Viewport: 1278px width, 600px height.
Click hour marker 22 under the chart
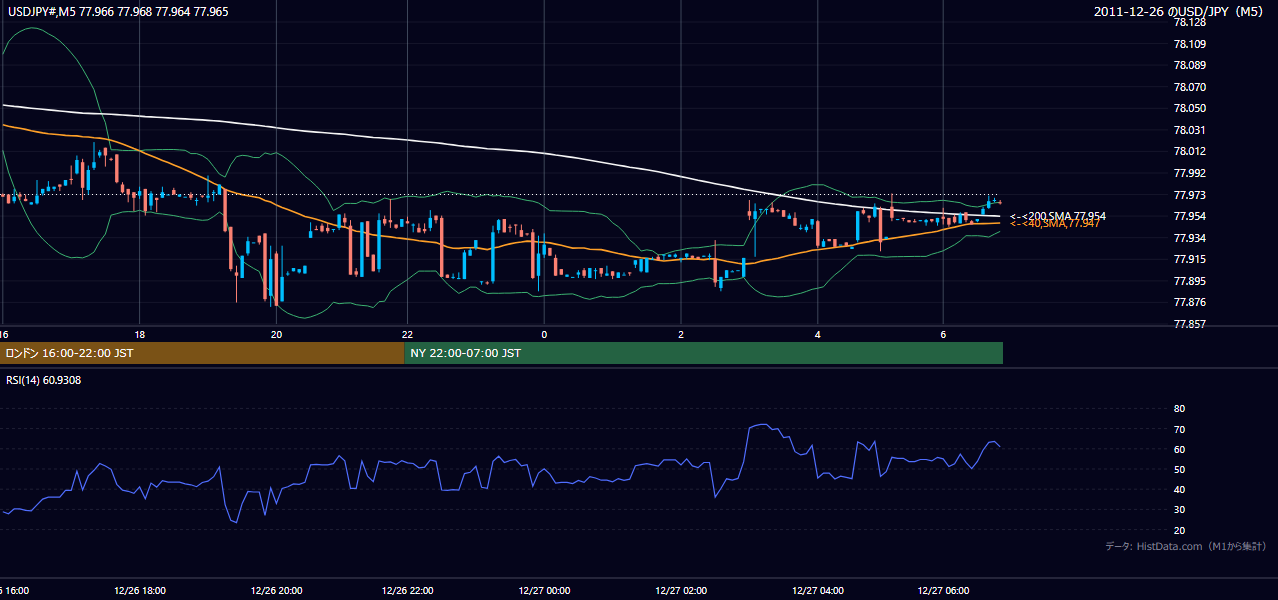coord(407,334)
